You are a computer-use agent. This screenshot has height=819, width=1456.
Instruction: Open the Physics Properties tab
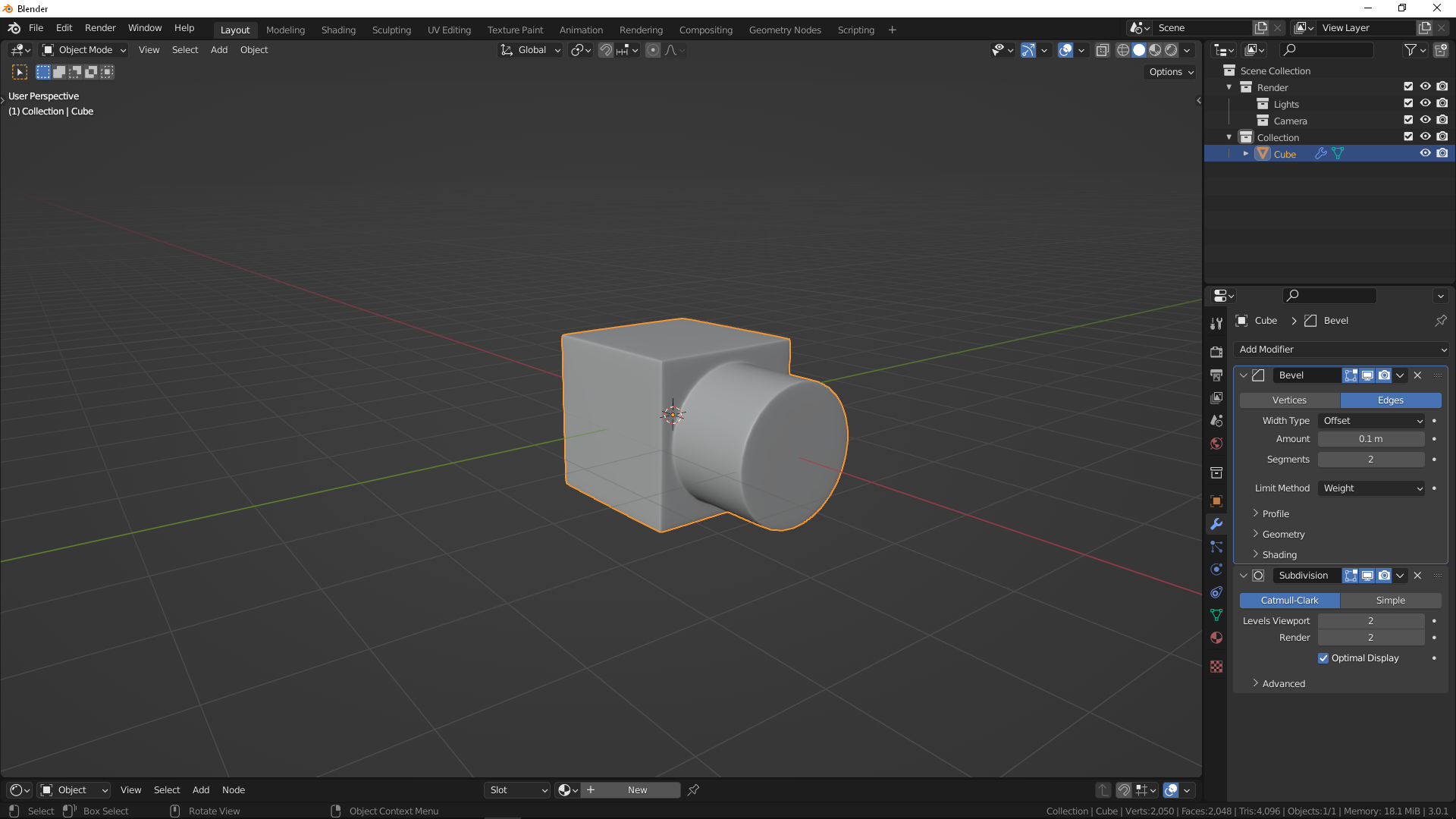pos(1216,570)
